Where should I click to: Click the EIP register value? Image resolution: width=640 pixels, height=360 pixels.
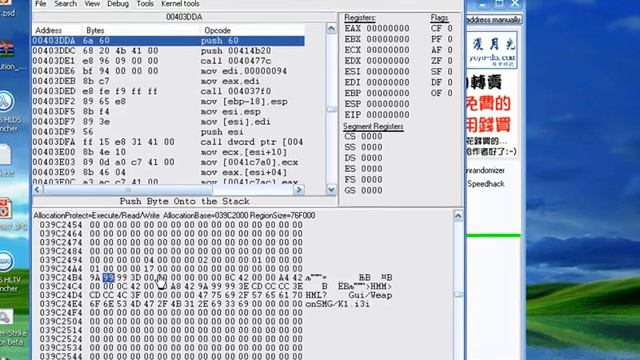pyautogui.click(x=388, y=115)
